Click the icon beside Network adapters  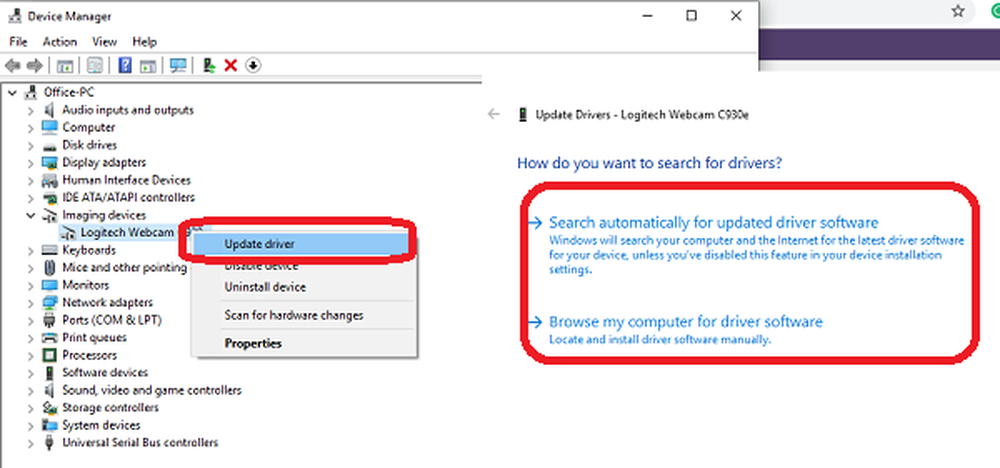[50, 303]
